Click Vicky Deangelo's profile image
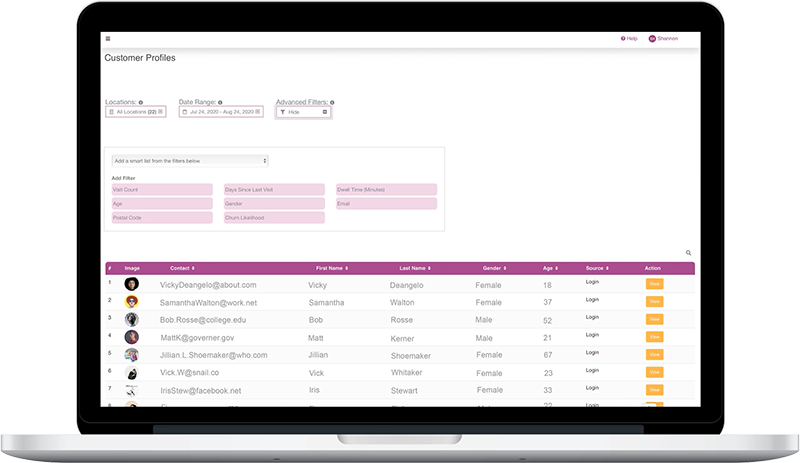 point(131,284)
